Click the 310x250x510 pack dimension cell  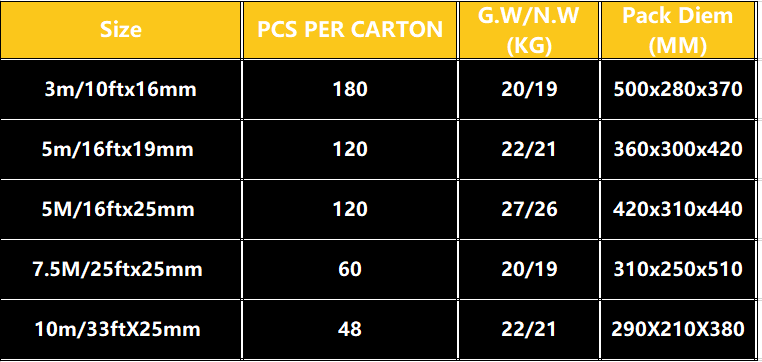click(677, 269)
